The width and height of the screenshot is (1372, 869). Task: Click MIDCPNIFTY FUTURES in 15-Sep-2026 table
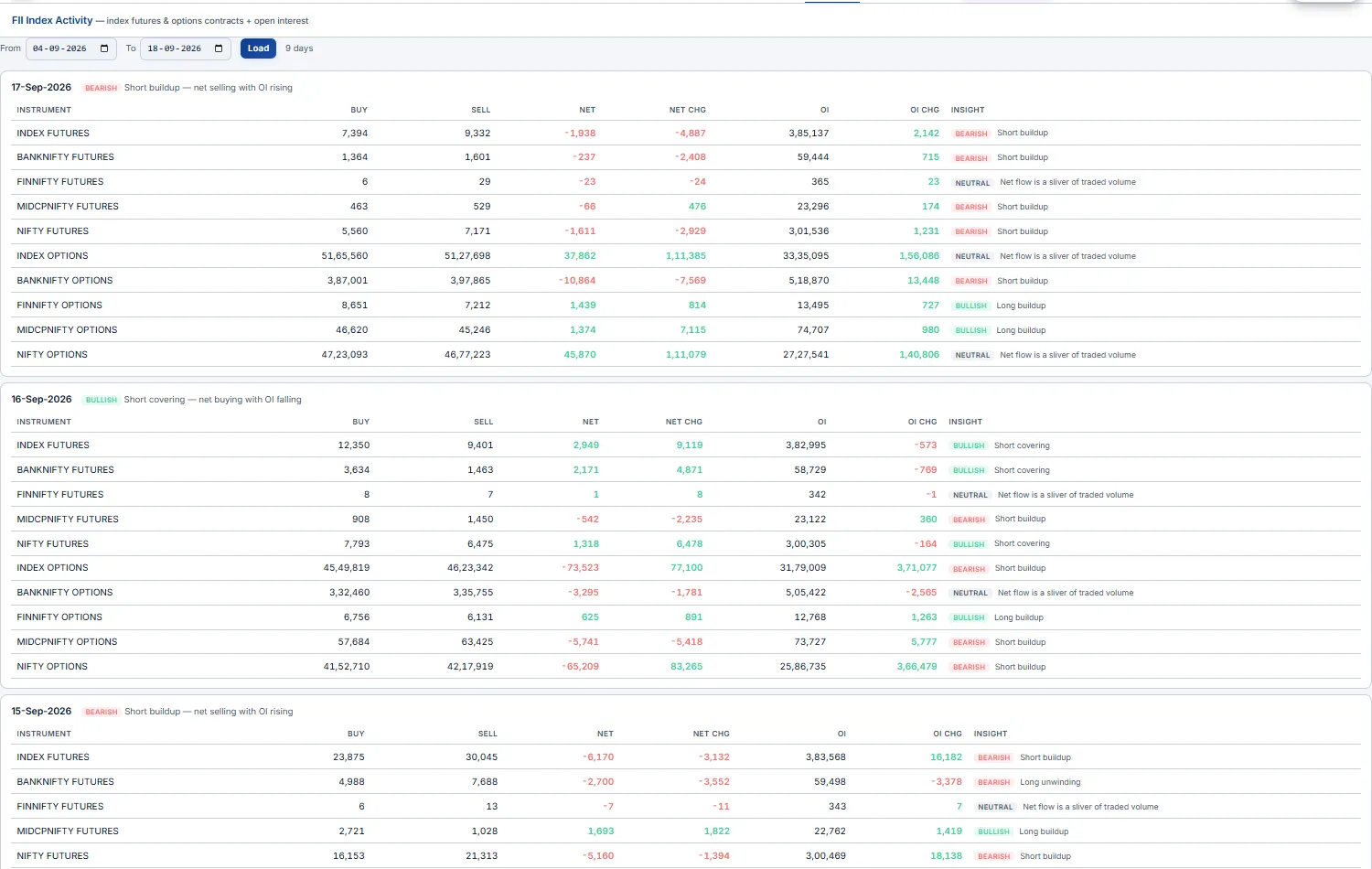coord(68,831)
